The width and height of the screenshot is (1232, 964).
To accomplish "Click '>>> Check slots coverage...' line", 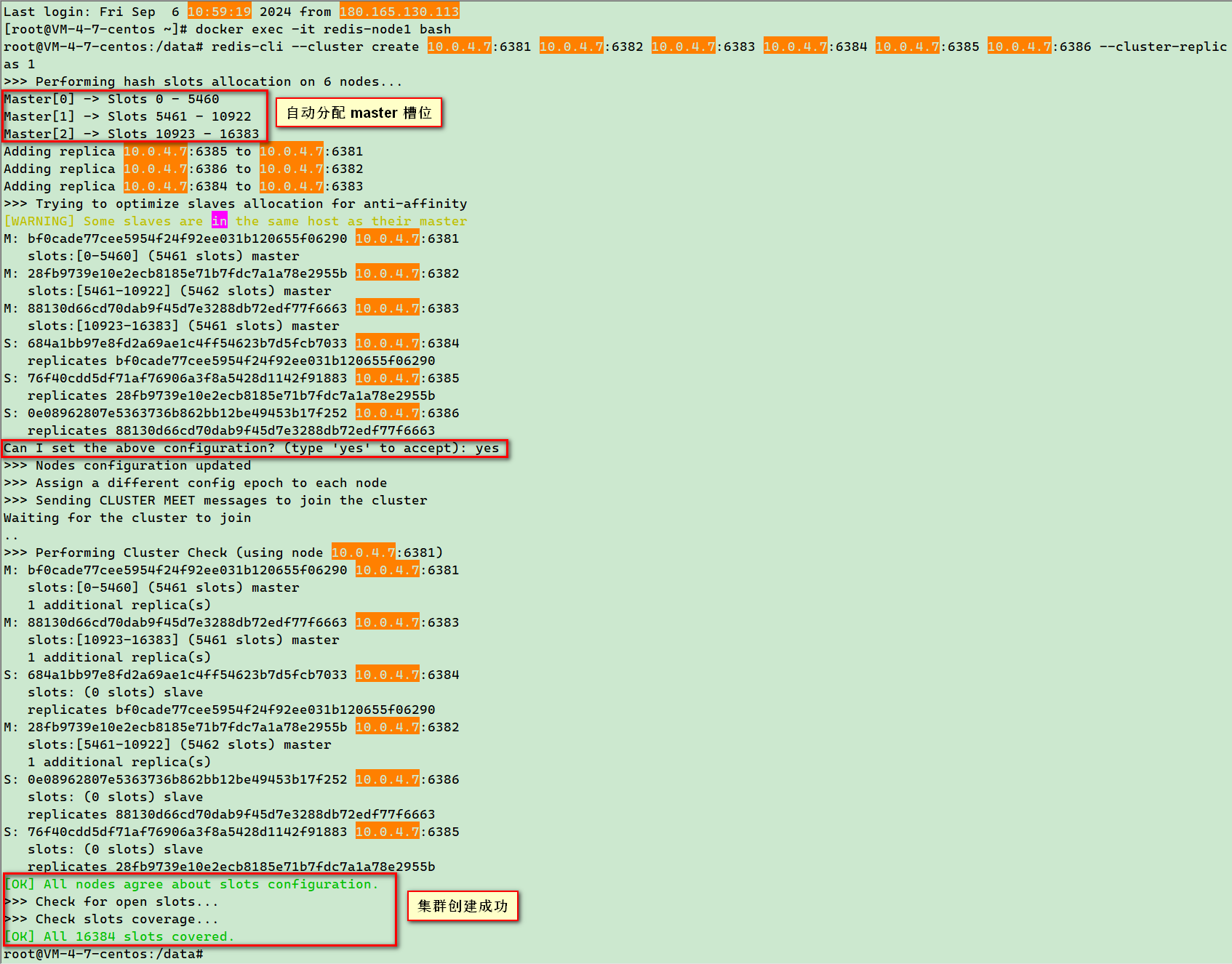I will tap(111, 919).
